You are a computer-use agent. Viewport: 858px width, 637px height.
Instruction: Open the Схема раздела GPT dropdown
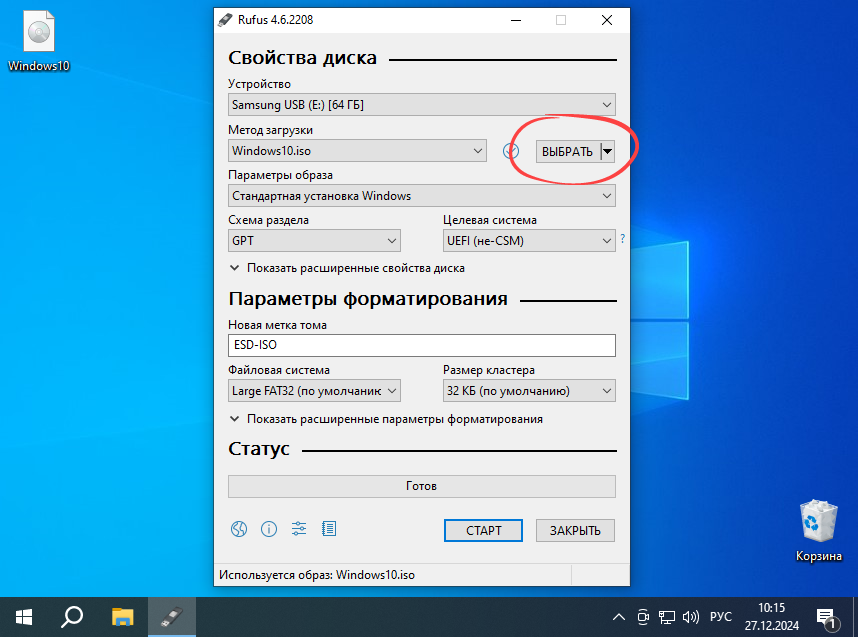pyautogui.click(x=313, y=240)
